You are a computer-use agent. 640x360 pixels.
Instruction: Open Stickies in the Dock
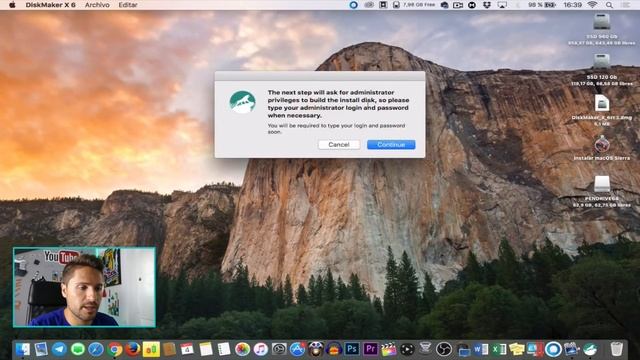pyautogui.click(x=517, y=349)
